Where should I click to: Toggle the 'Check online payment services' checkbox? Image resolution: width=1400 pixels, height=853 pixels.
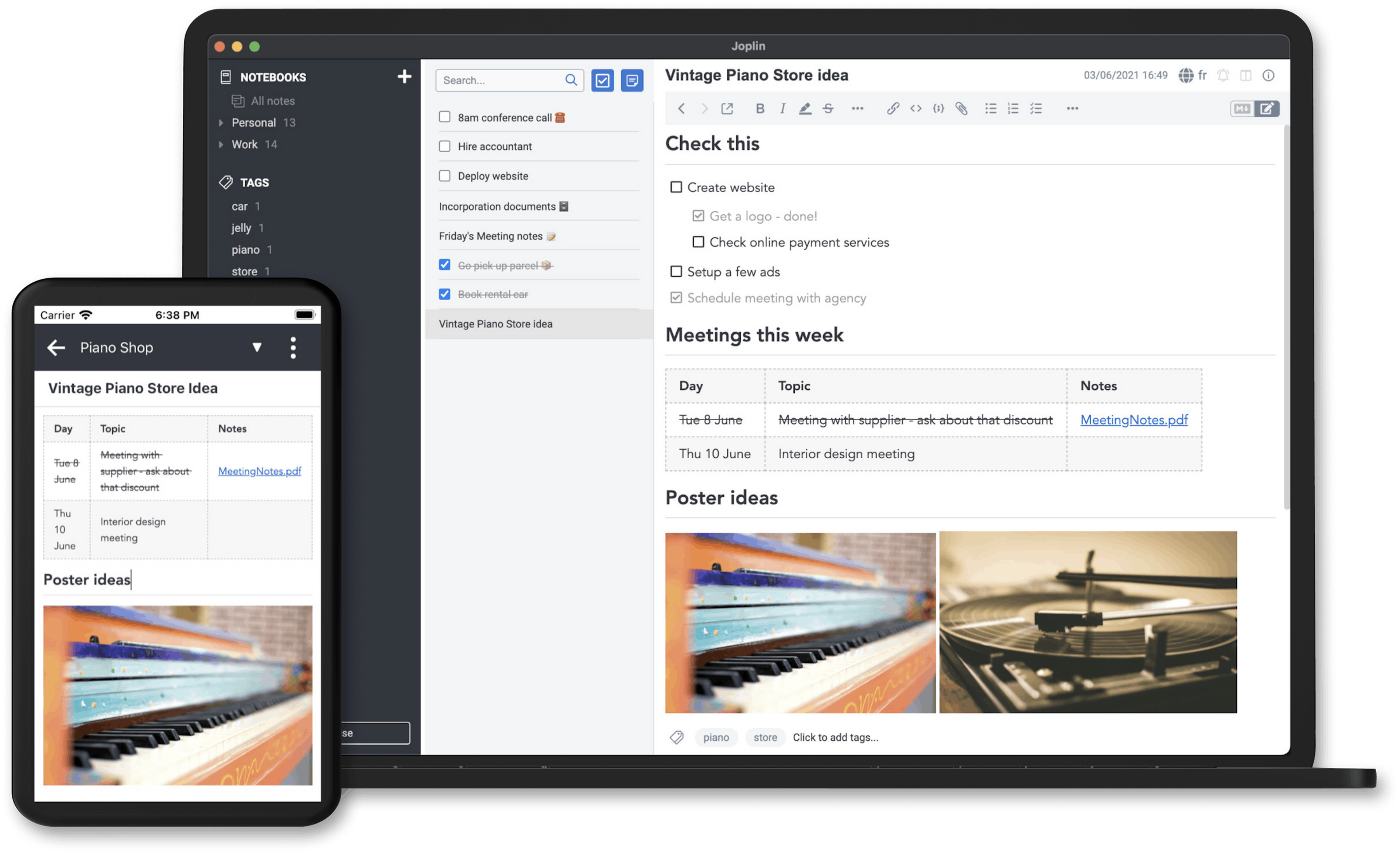697,242
